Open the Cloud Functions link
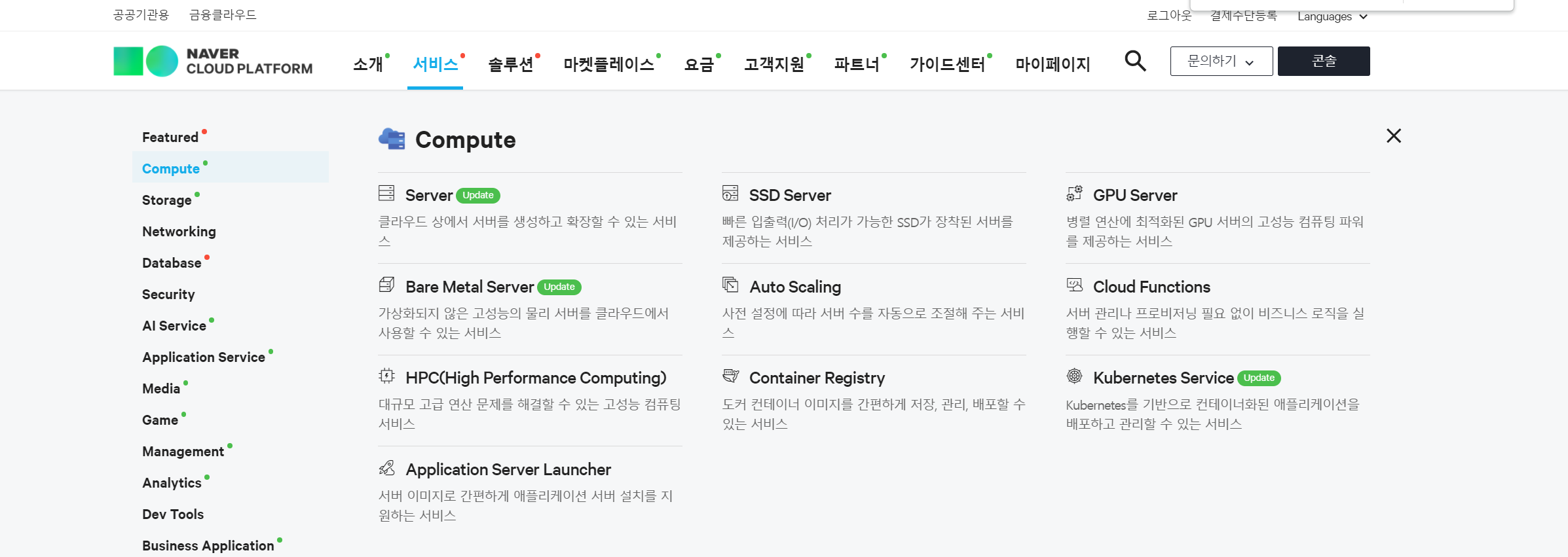The image size is (1568, 557). 1151,287
